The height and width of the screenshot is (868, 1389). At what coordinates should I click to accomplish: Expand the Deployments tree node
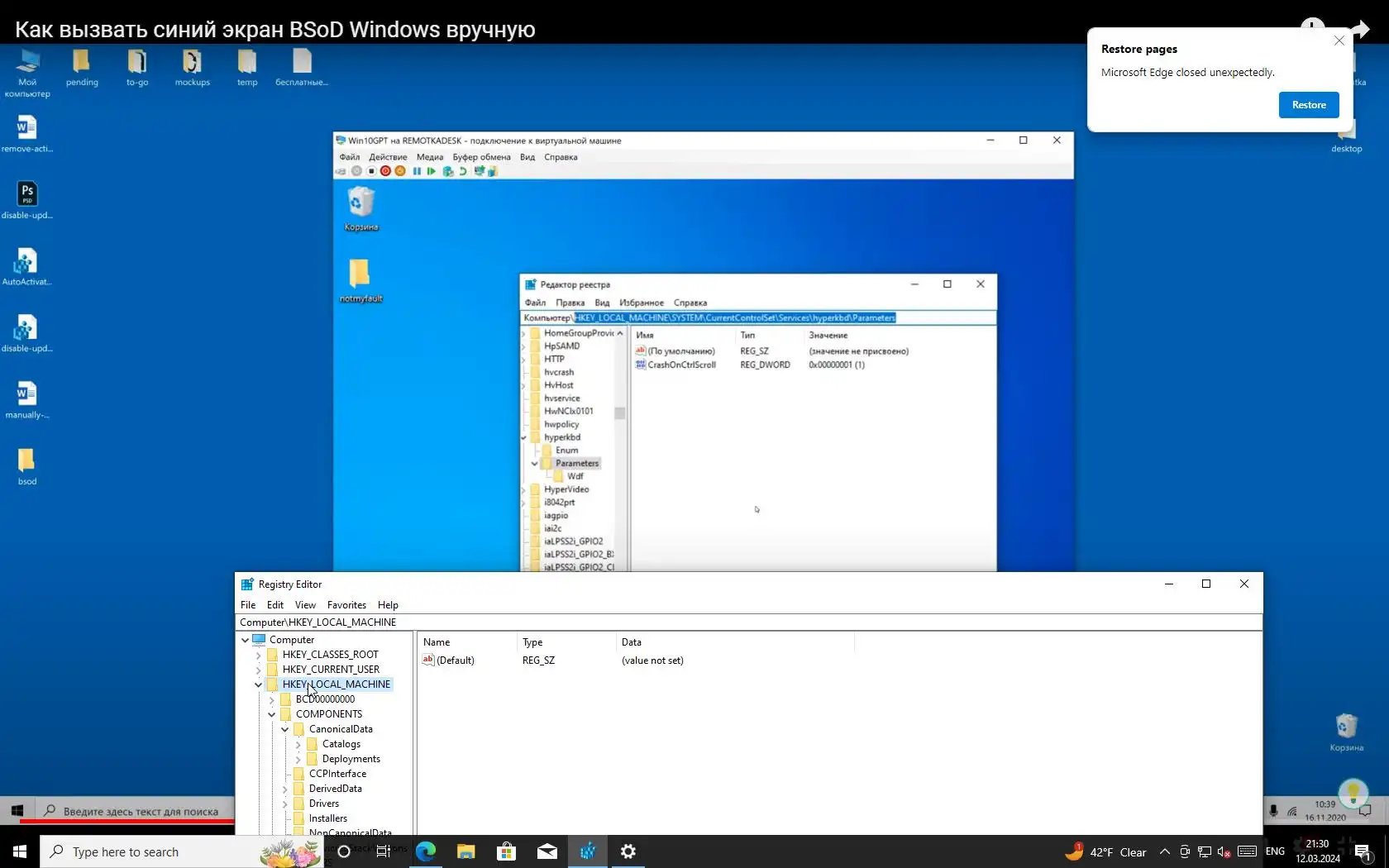pos(298,759)
